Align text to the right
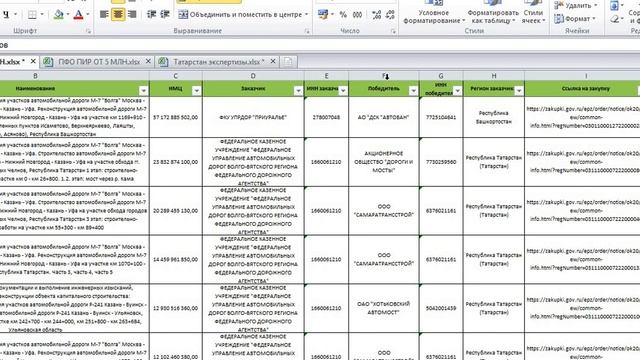Image resolution: width=640 pixels, height=360 pixels. pos(131,14)
